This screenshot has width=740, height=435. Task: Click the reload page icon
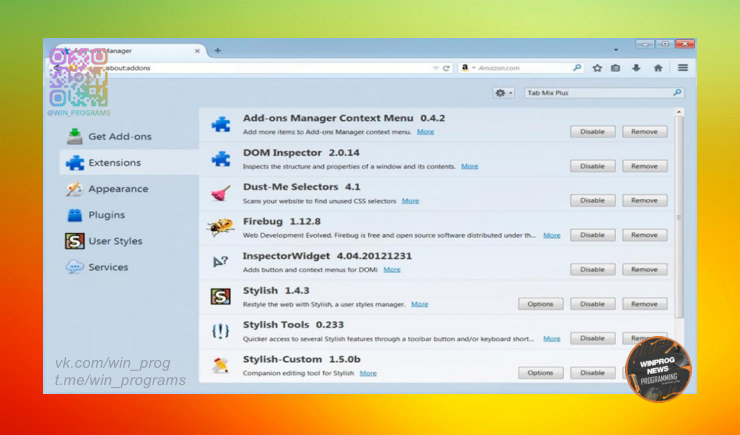(446, 68)
